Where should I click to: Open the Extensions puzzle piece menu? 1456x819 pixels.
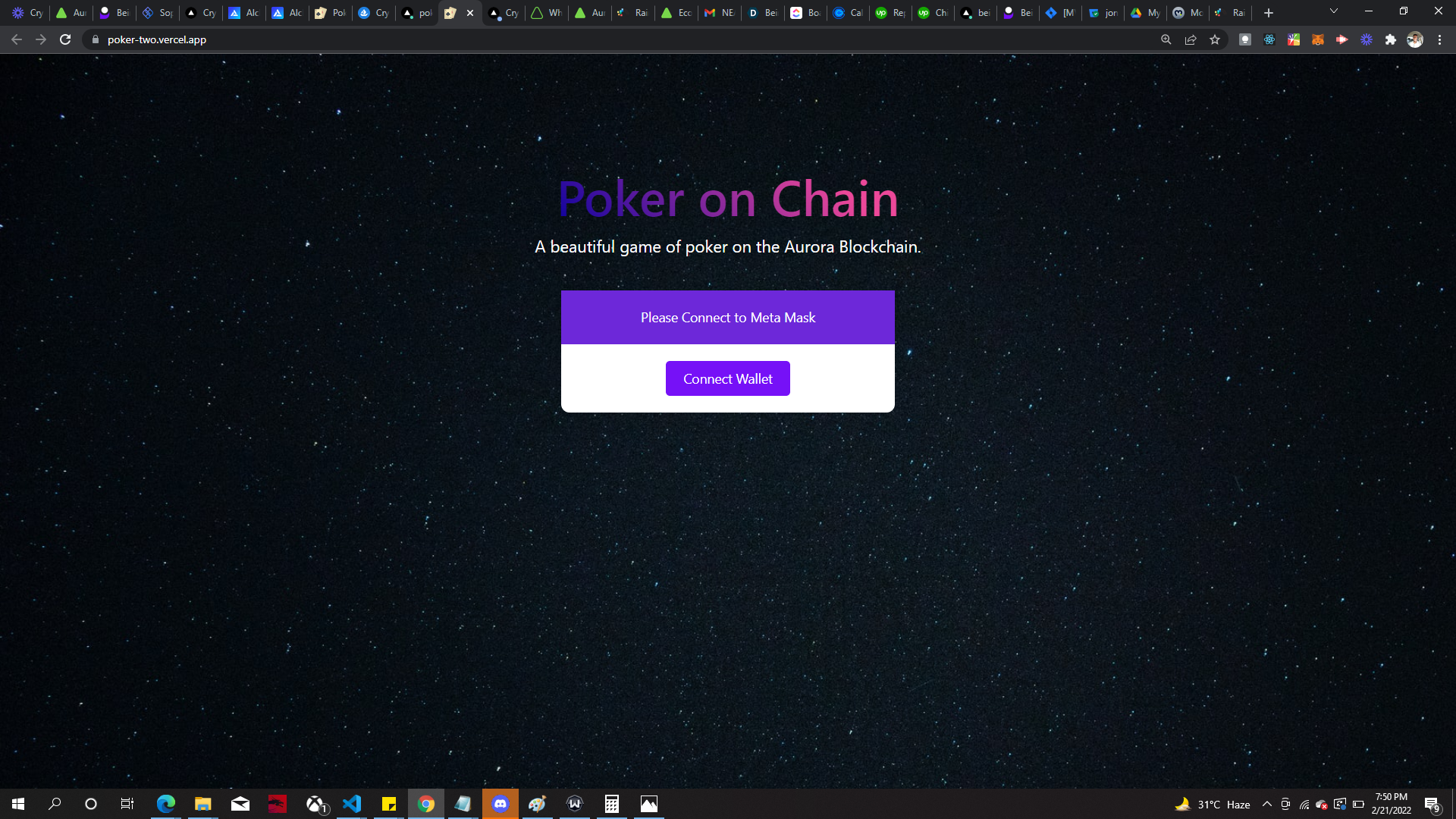1391,39
